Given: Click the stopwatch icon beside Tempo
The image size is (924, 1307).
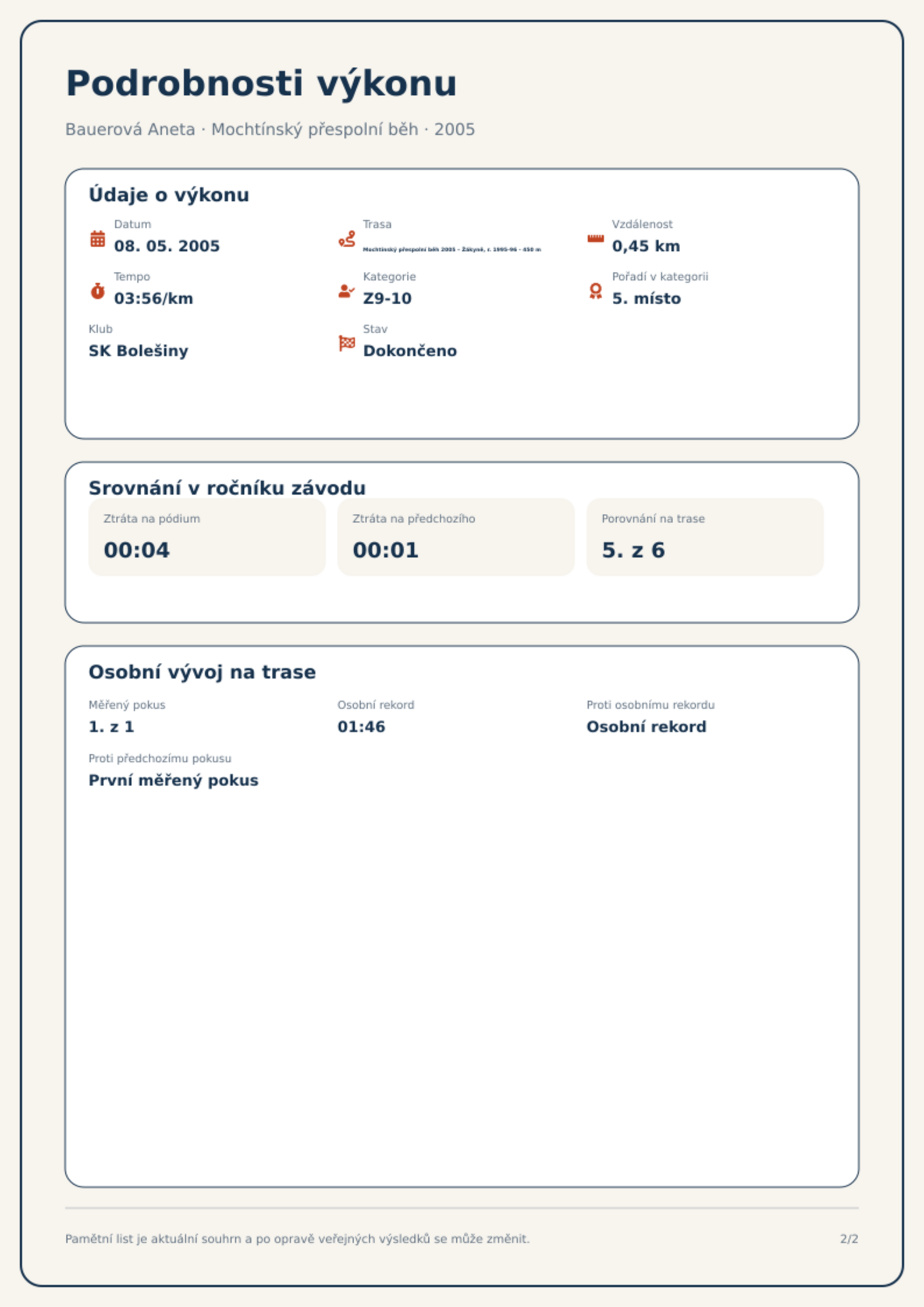Looking at the screenshot, I should pos(98,291).
